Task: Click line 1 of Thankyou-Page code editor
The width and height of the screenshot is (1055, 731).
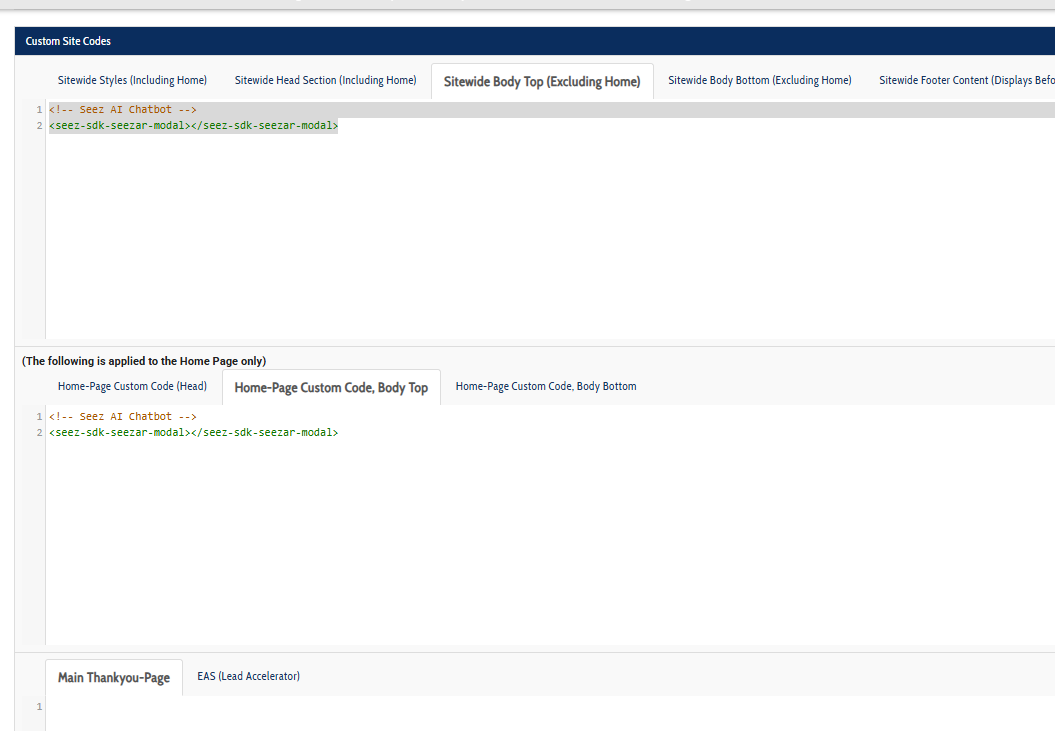Action: 550,707
